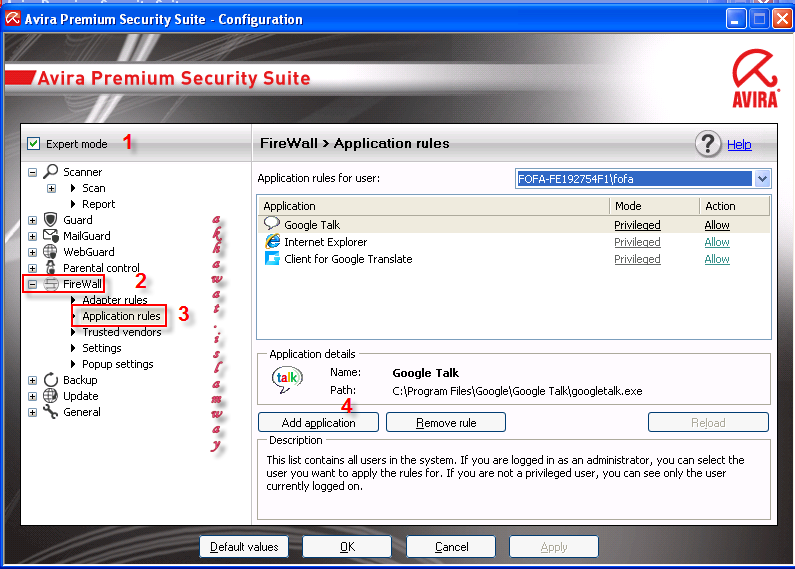Click the googletalk.exe path text

click(x=517, y=391)
